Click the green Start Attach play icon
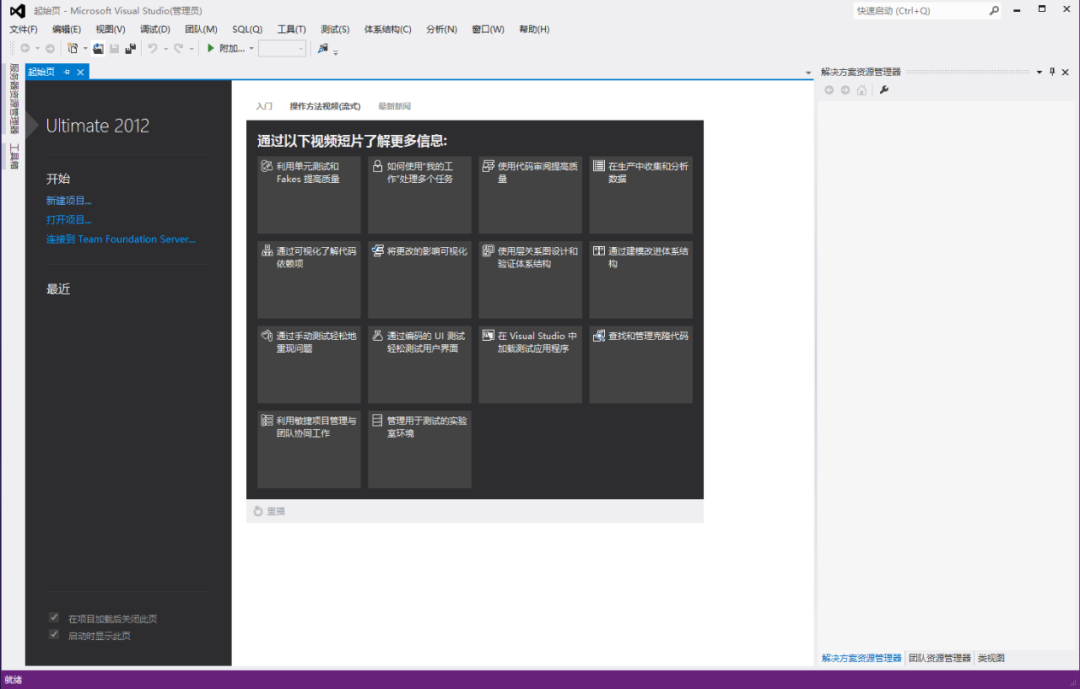1080x689 pixels. 211,48
